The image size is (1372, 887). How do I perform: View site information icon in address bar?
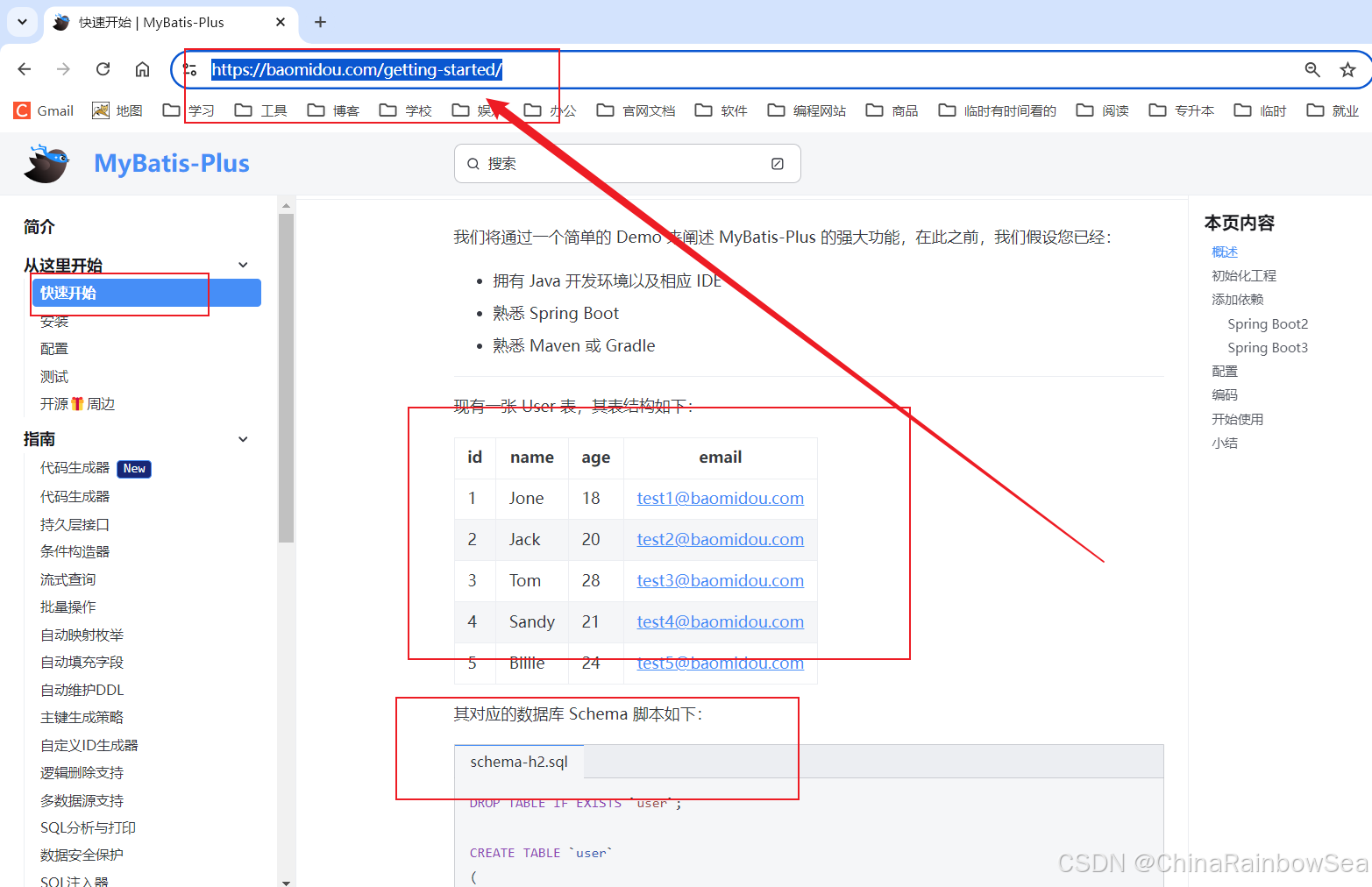click(189, 69)
